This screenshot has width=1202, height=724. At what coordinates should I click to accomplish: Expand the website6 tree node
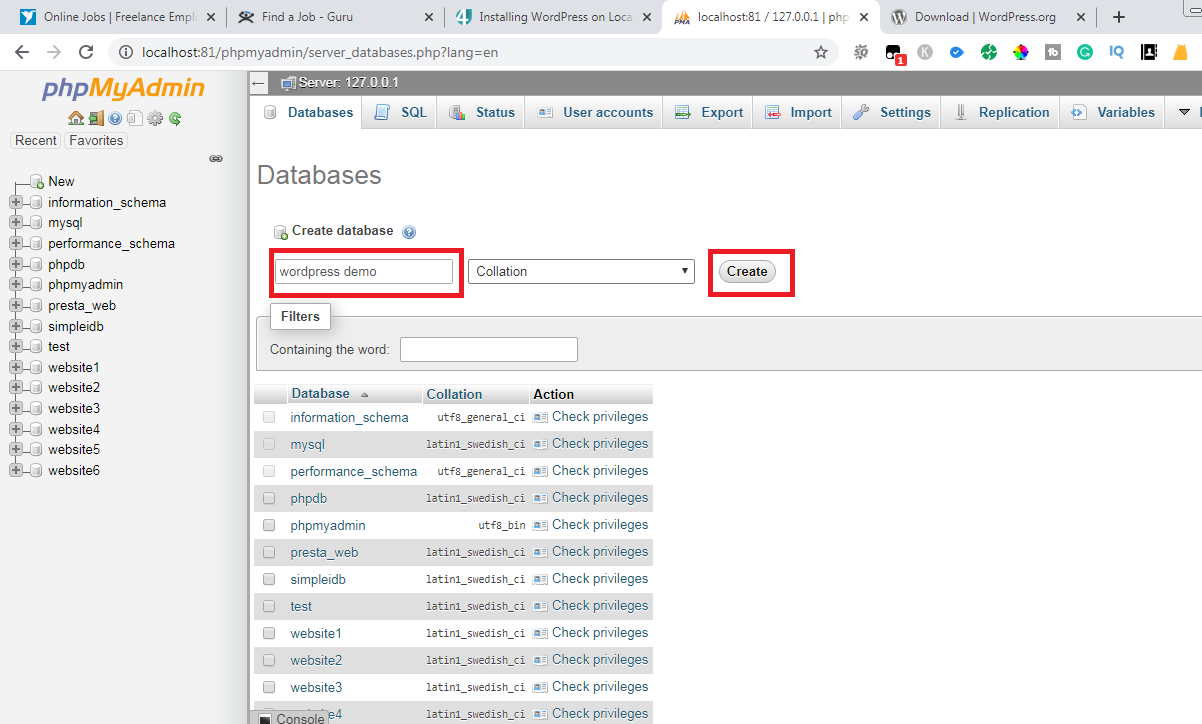coord(16,470)
